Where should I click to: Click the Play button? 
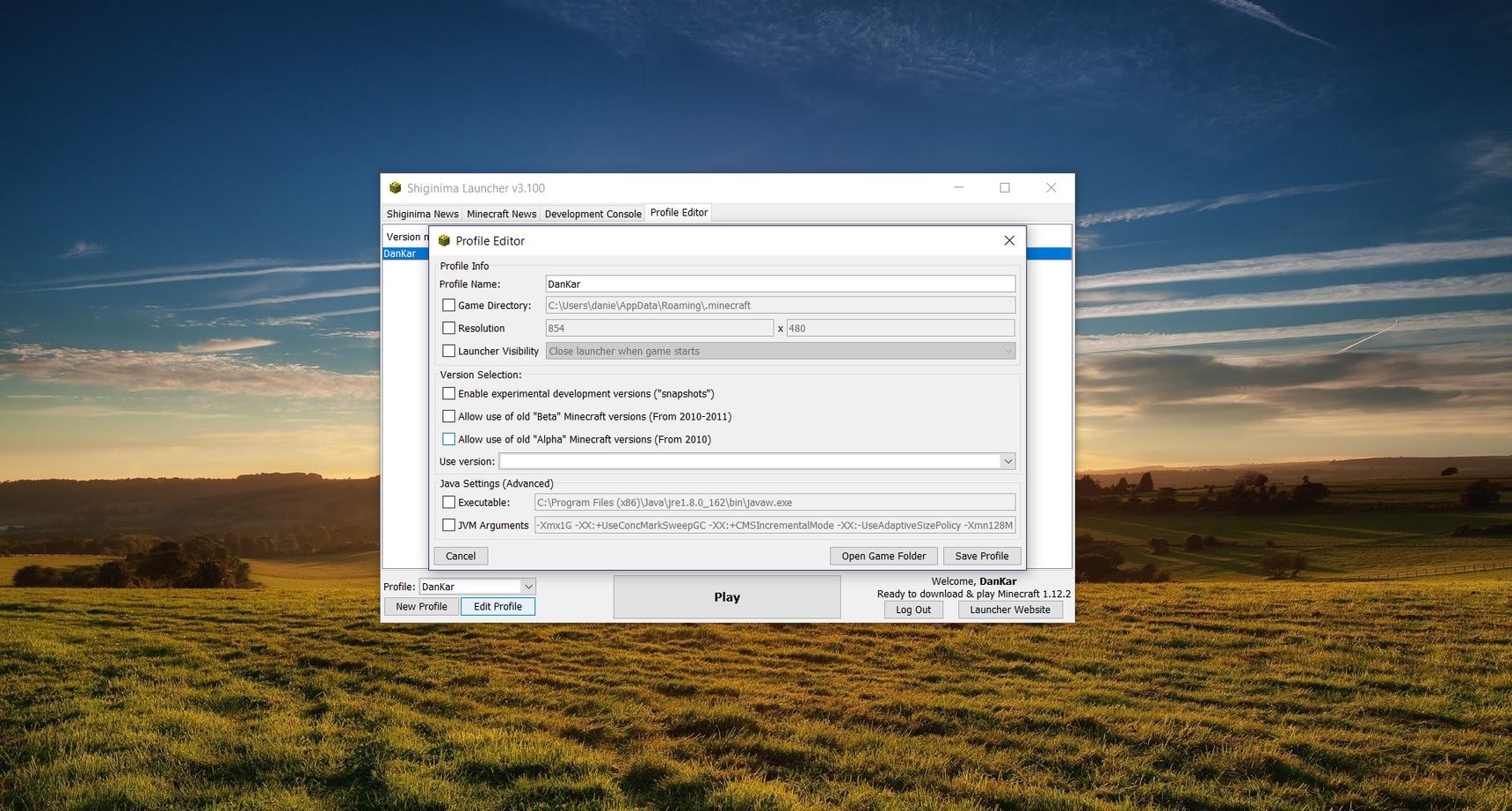coord(727,597)
